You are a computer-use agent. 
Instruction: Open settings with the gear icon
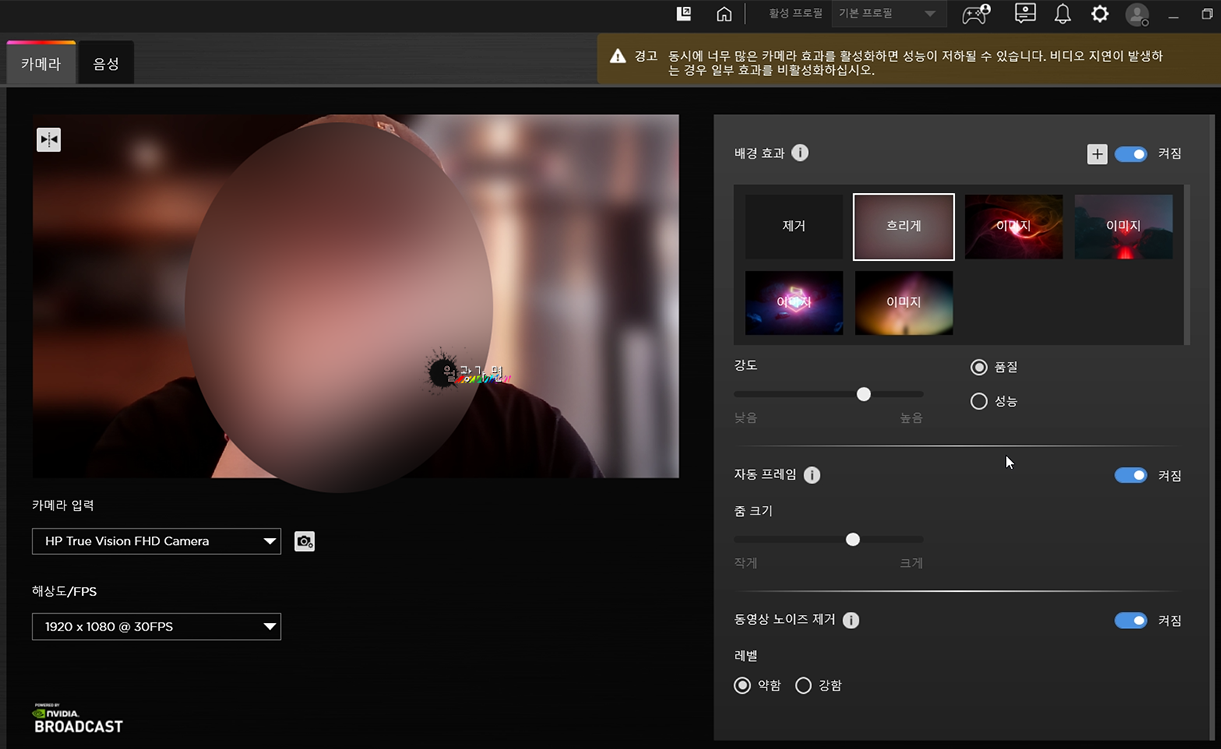click(1100, 14)
